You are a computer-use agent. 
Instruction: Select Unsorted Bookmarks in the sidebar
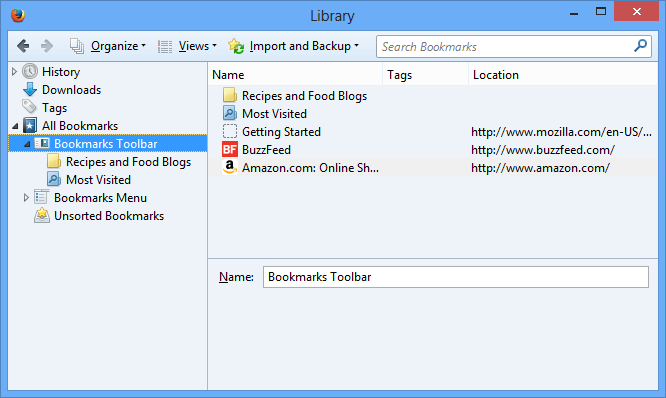[109, 216]
